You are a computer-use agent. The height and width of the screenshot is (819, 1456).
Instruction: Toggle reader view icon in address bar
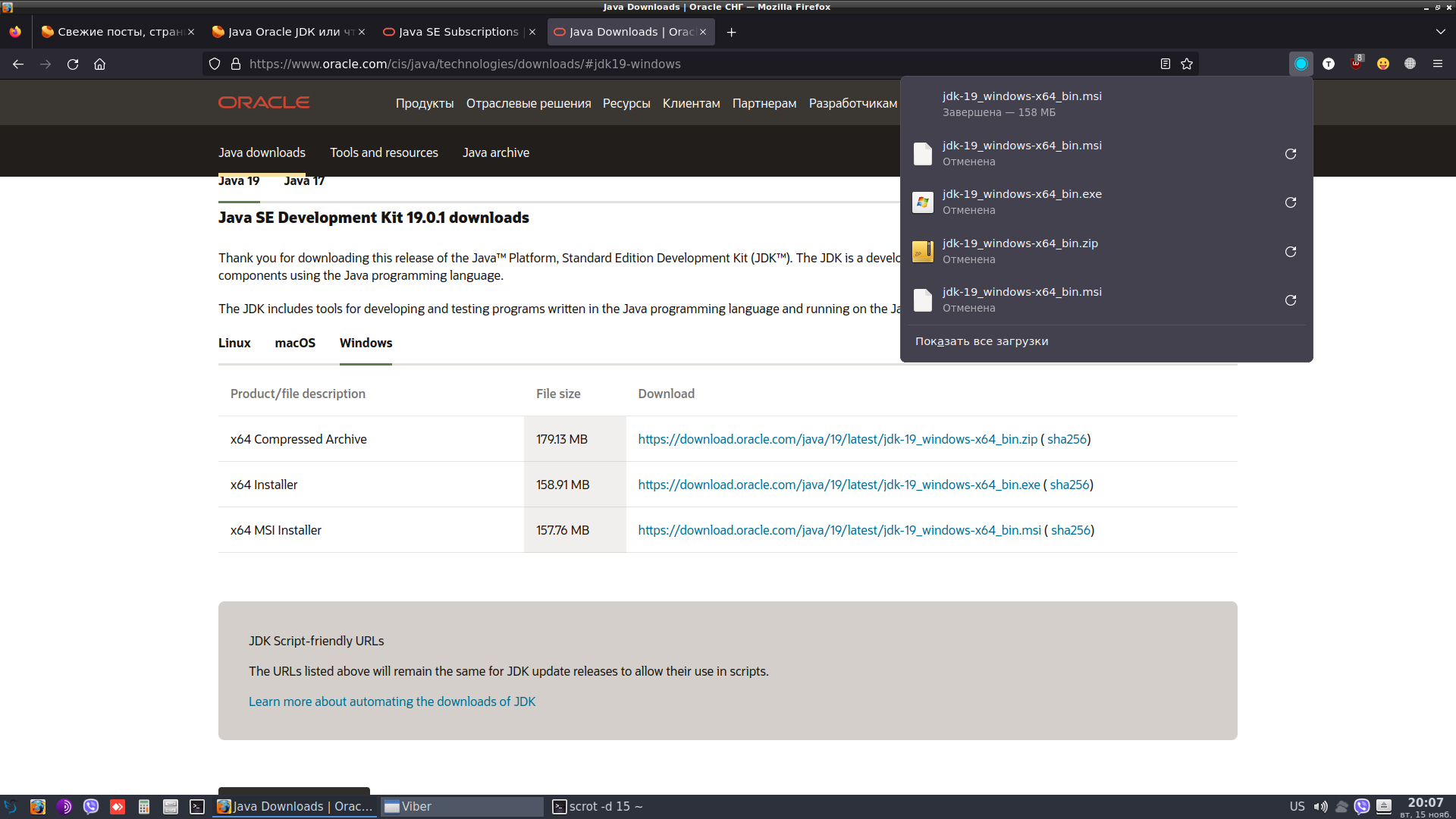[1166, 64]
